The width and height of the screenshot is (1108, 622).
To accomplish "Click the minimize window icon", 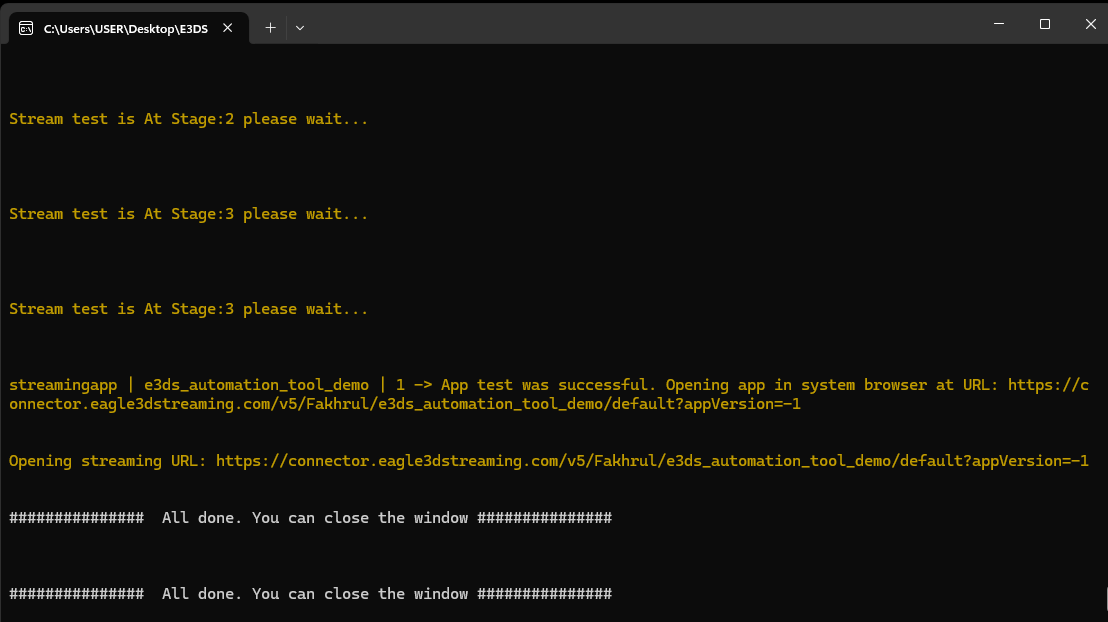I will (998, 24).
